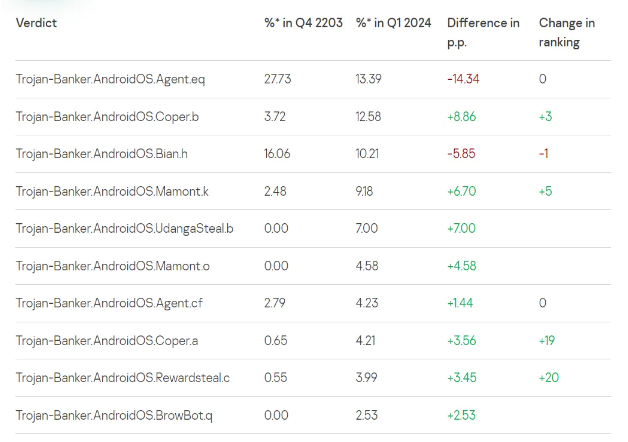The width and height of the screenshot is (628, 442).
Task: Select the 10.21 Q1 2024 percentage cell
Action: point(367,154)
